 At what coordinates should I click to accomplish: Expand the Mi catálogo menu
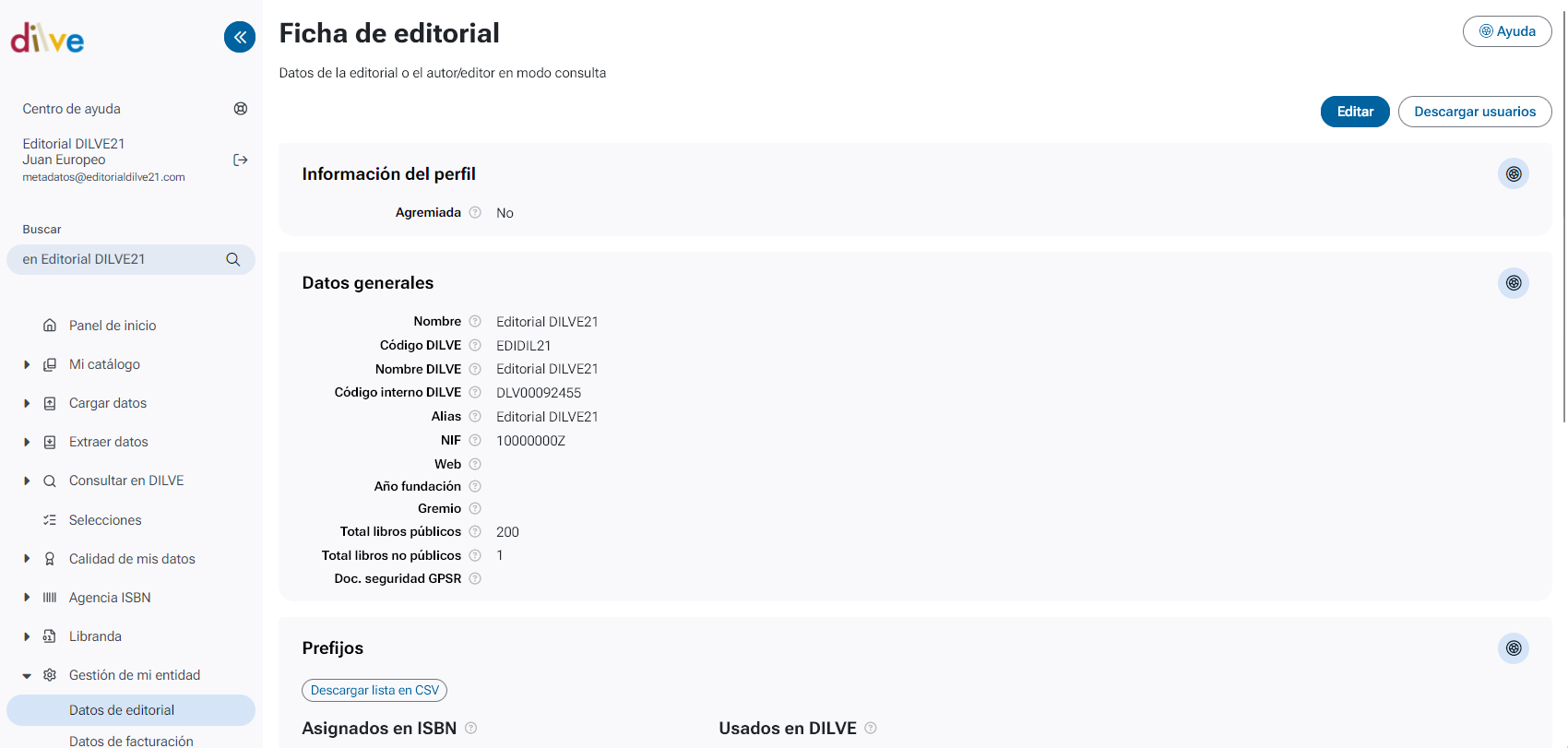27,365
